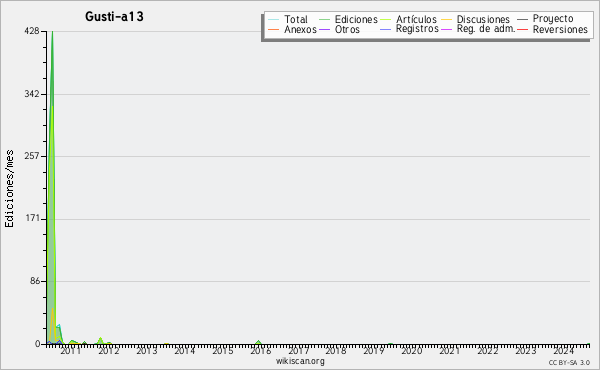Viewport: 600px width, 370px height.
Task: Click the 2024 x-axis label
Action: pyautogui.click(x=563, y=350)
